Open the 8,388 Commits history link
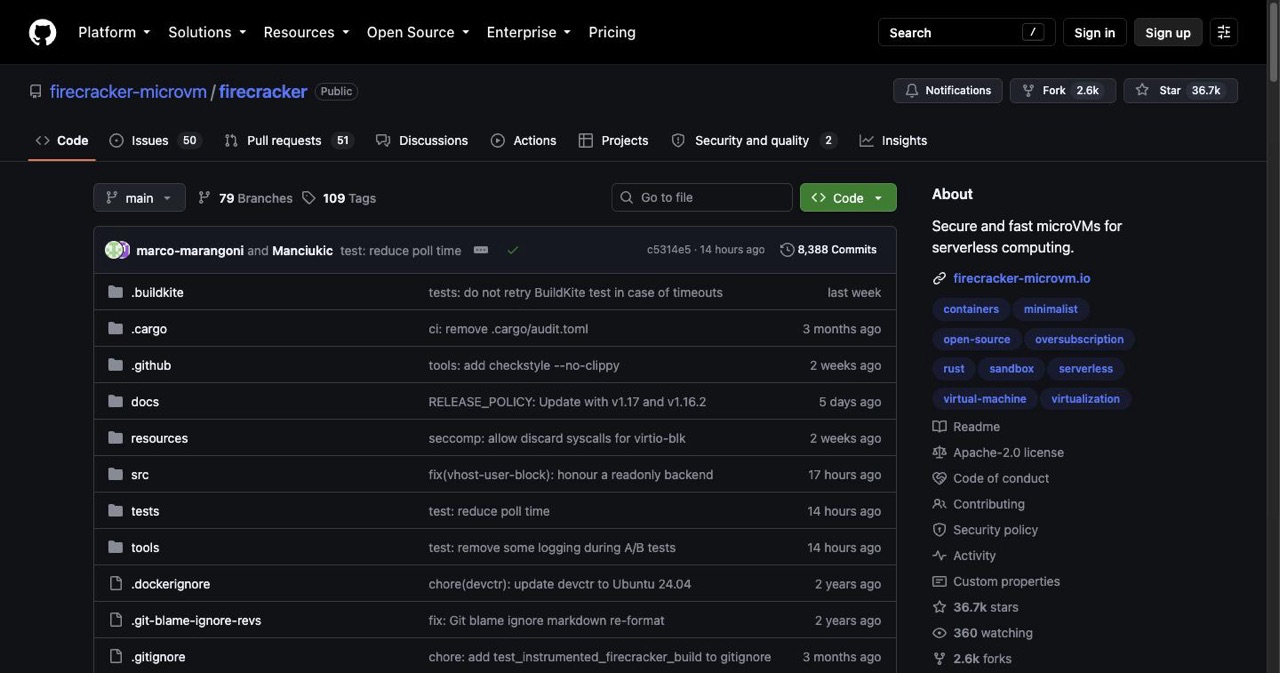The height and width of the screenshot is (673, 1280). (x=828, y=250)
